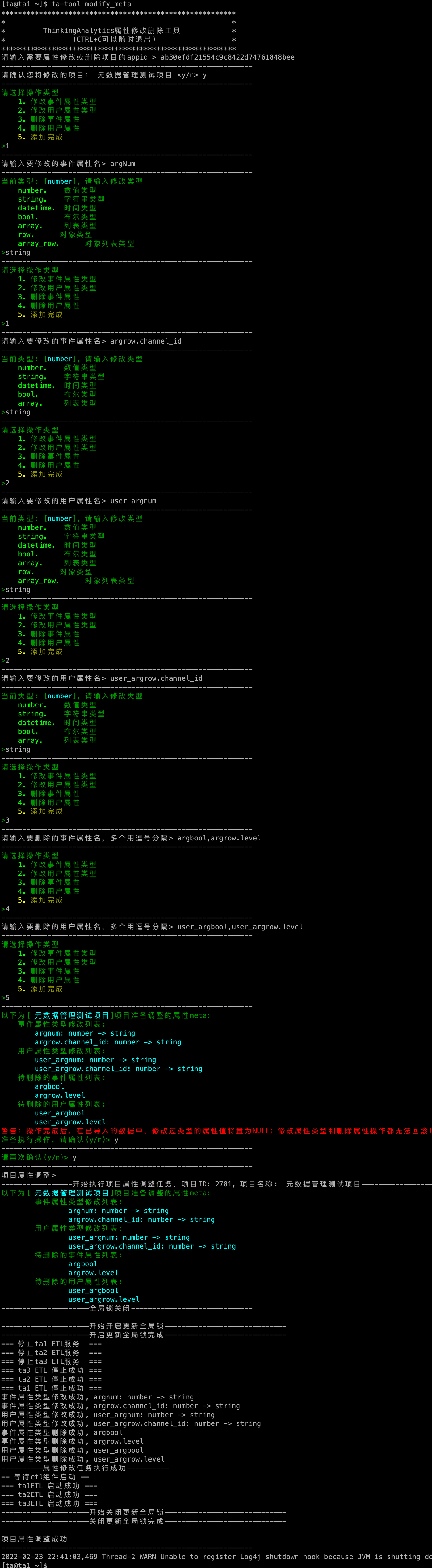The image size is (432, 1568).
Task: Click the Log4j WARN timestamp line
Action: coord(216,1557)
